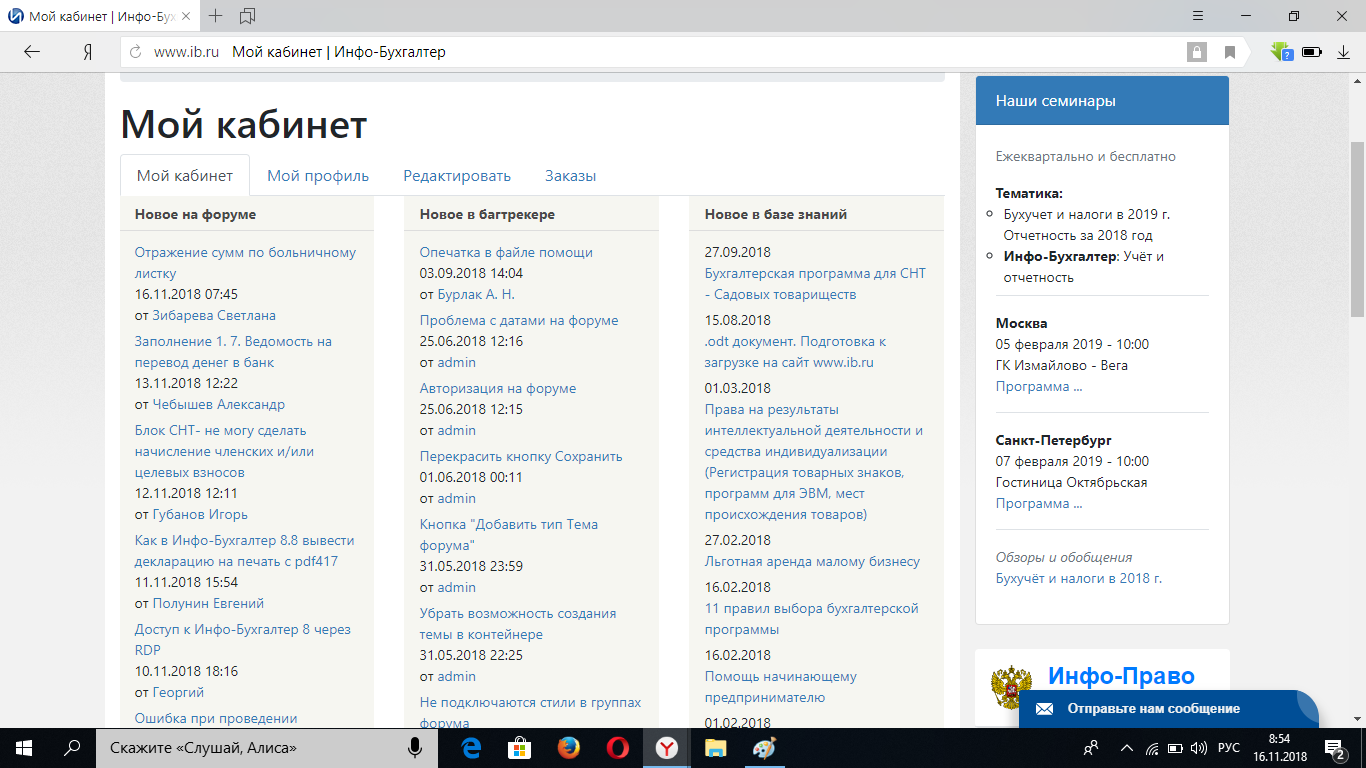Click the envelope icon in the message widget

pos(1044,709)
